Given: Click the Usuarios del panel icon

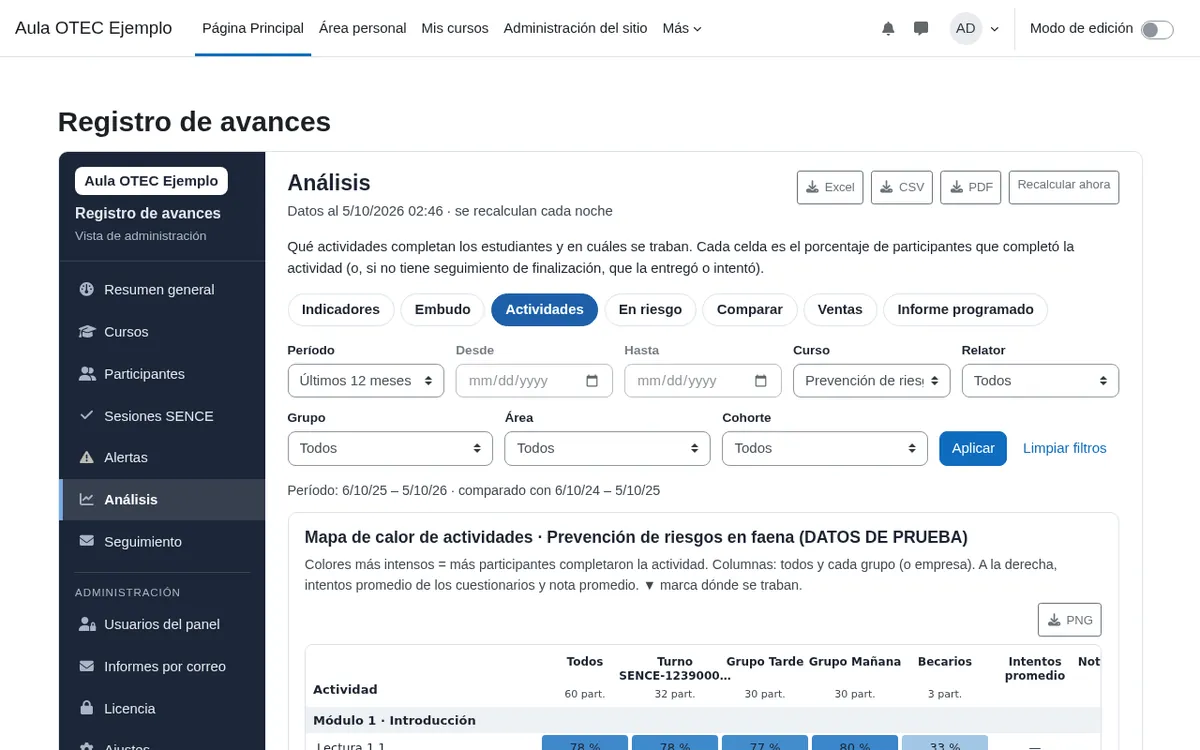Looking at the screenshot, I should click(86, 624).
